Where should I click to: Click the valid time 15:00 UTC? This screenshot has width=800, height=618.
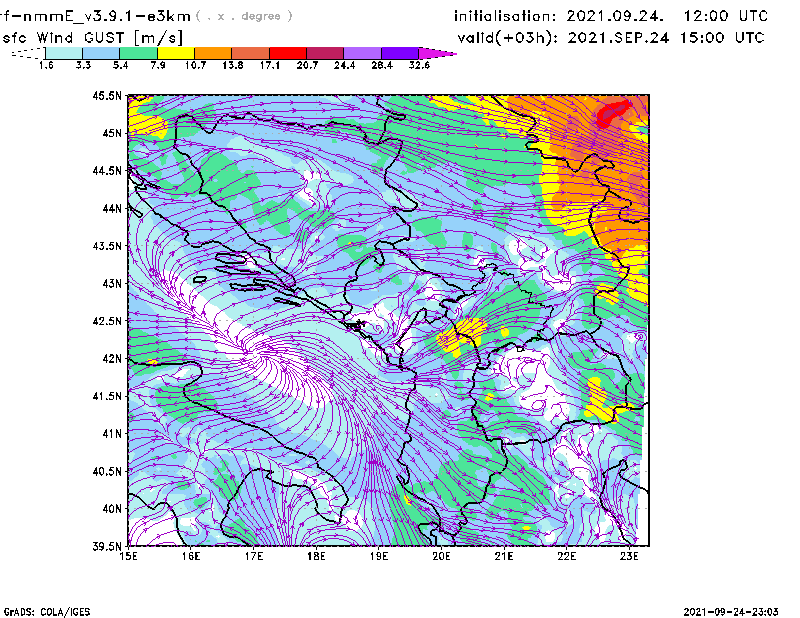722,38
